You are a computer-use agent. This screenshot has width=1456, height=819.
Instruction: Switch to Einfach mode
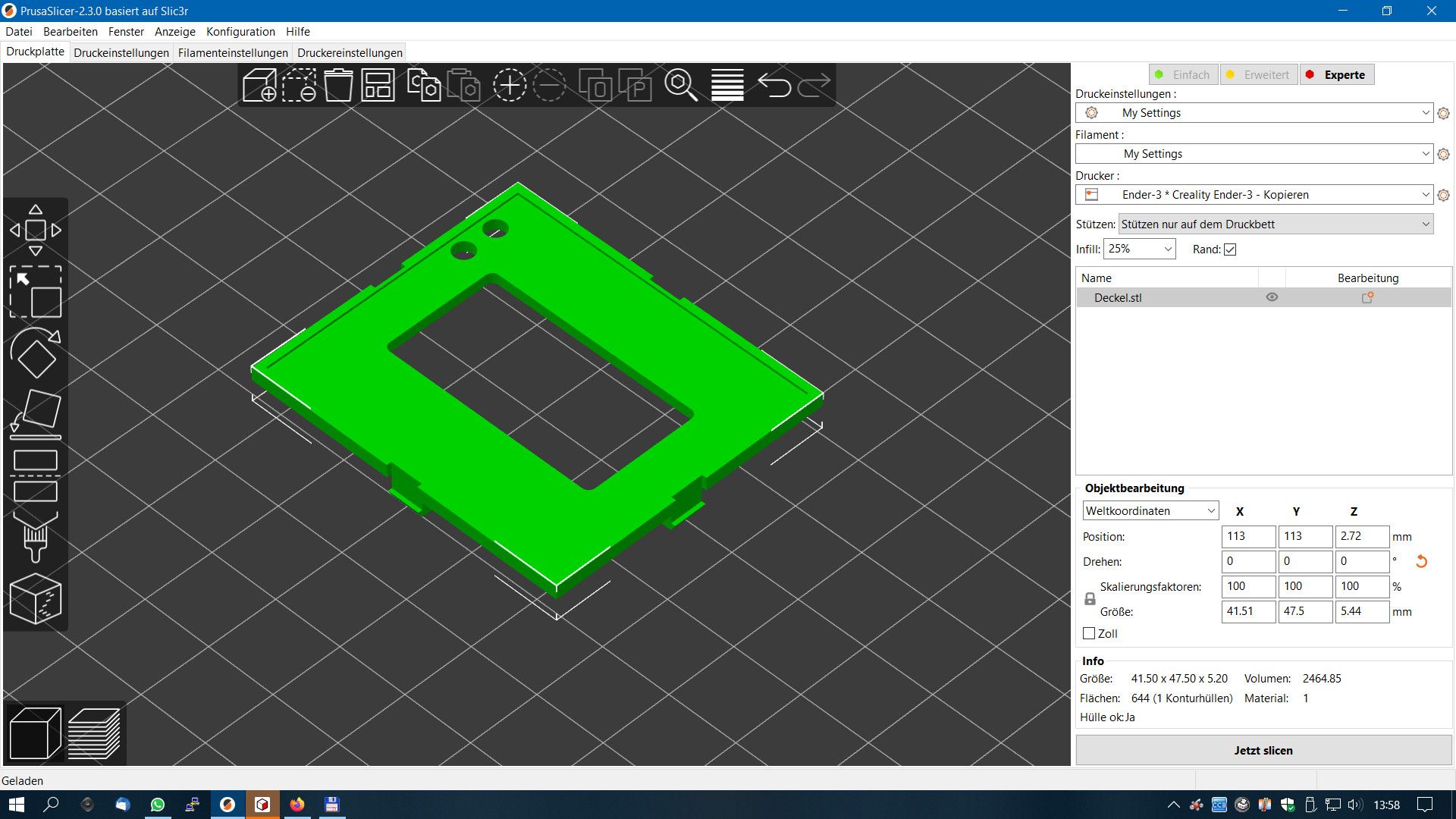tap(1183, 74)
